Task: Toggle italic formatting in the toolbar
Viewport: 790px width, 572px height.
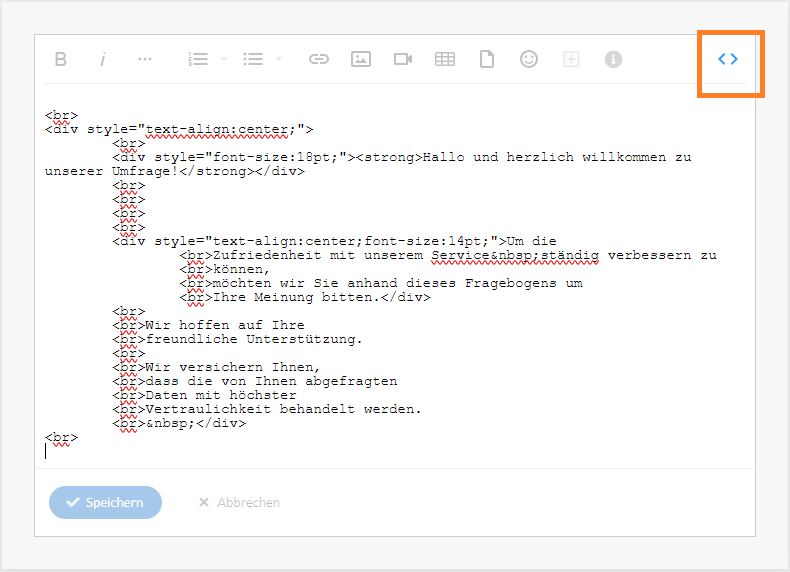Action: click(103, 59)
